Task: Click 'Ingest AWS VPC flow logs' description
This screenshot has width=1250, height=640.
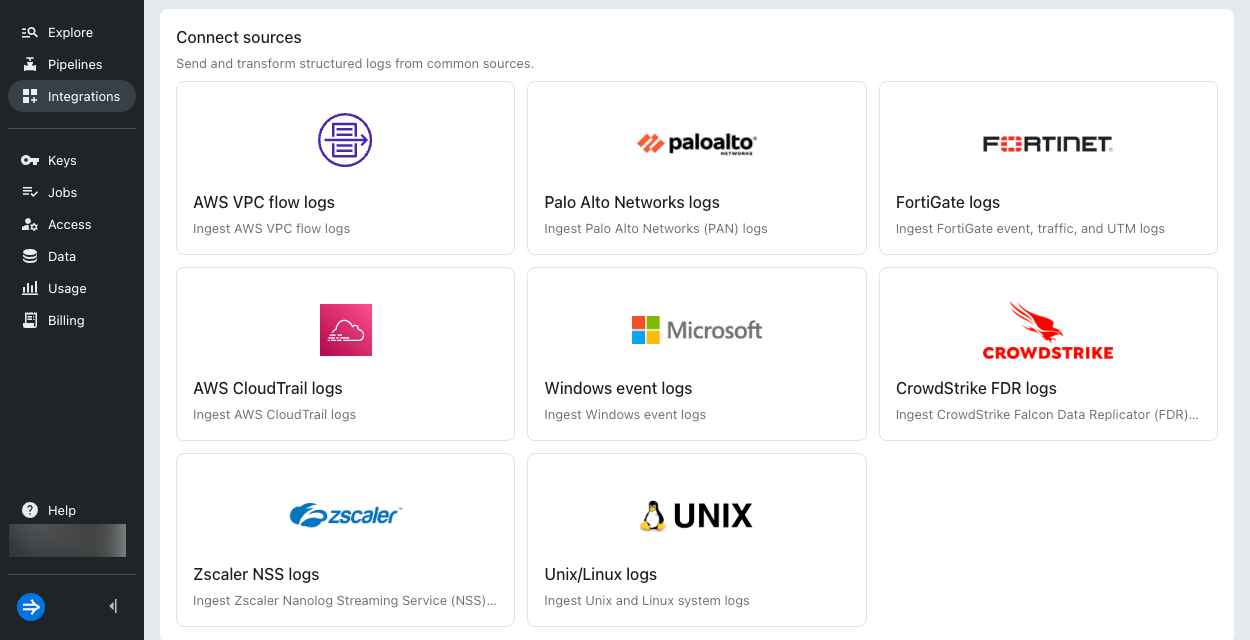Action: pos(272,228)
